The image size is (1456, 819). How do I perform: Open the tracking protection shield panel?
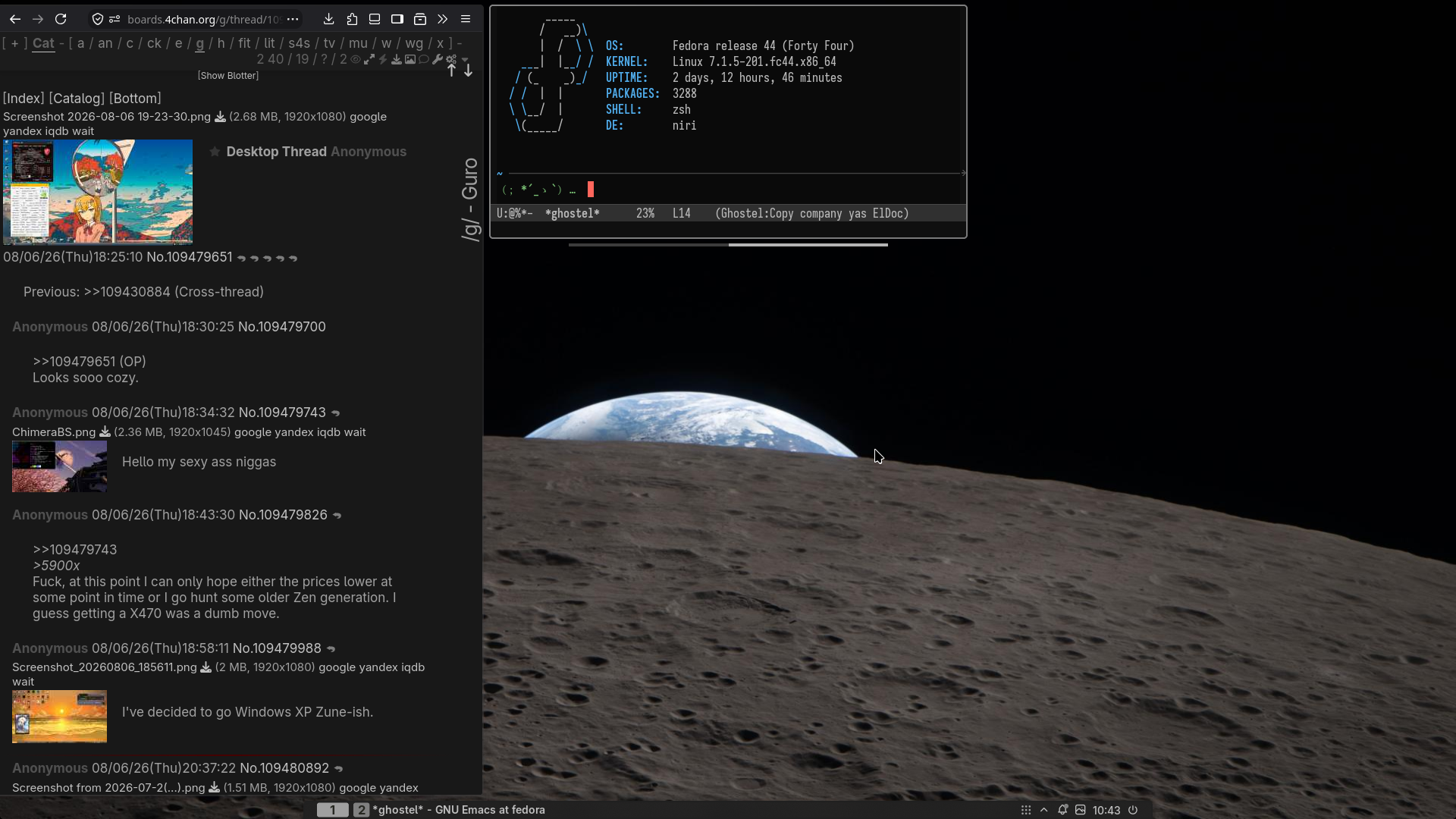click(x=98, y=19)
